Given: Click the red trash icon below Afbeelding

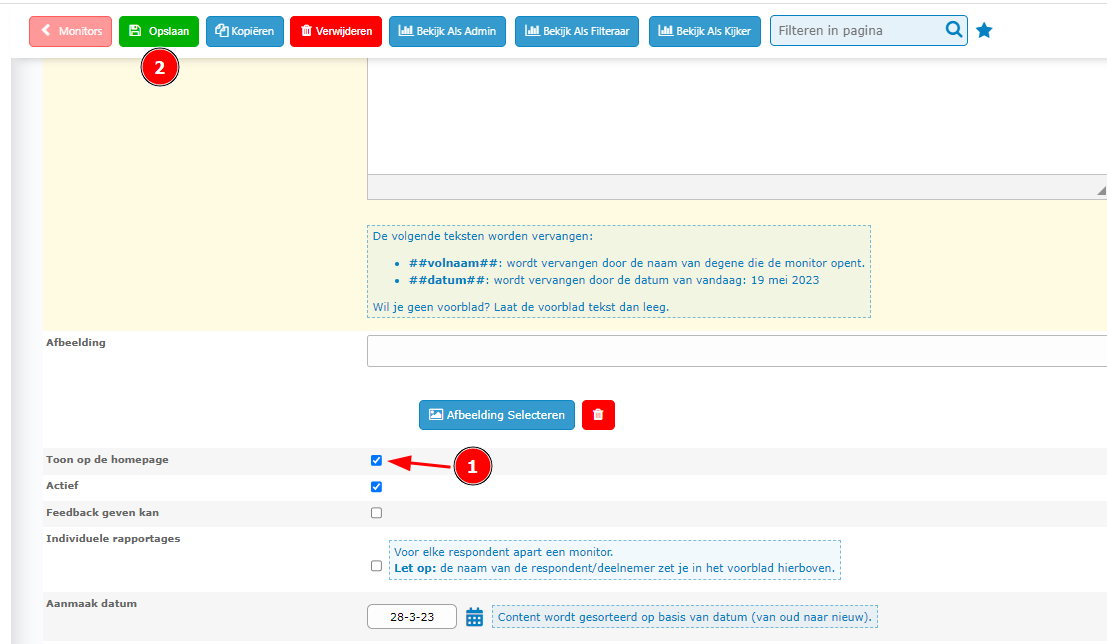Looking at the screenshot, I should click(x=598, y=415).
